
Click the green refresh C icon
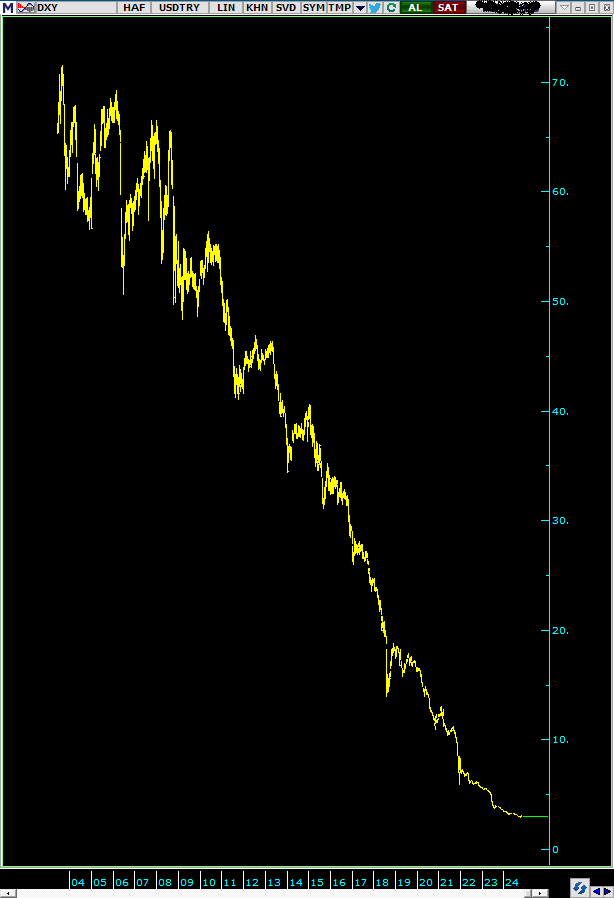(x=389, y=7)
